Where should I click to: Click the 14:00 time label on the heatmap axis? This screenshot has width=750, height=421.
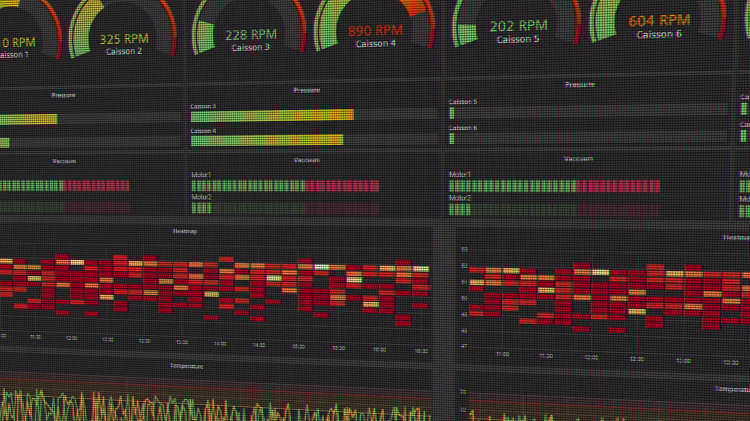pyautogui.click(x=220, y=343)
